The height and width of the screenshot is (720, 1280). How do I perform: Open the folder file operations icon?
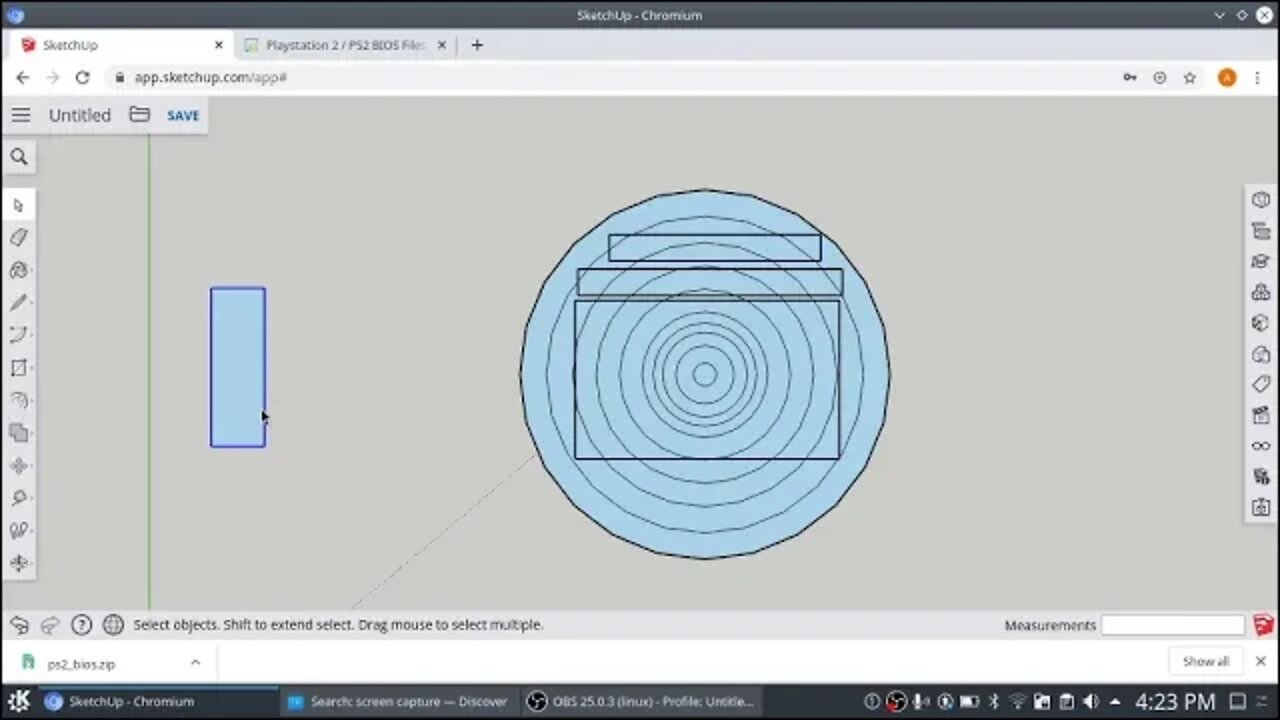(x=139, y=115)
